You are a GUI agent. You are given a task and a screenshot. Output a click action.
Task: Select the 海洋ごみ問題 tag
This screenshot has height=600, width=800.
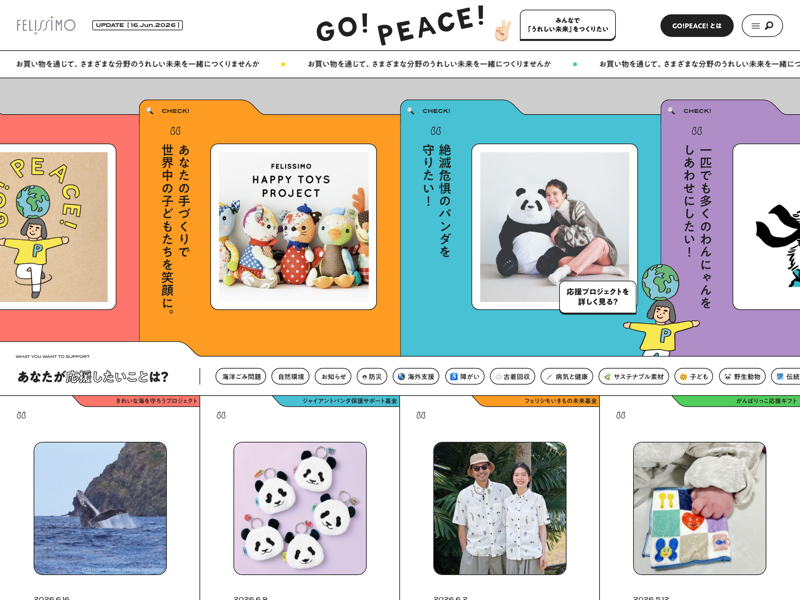(x=241, y=377)
